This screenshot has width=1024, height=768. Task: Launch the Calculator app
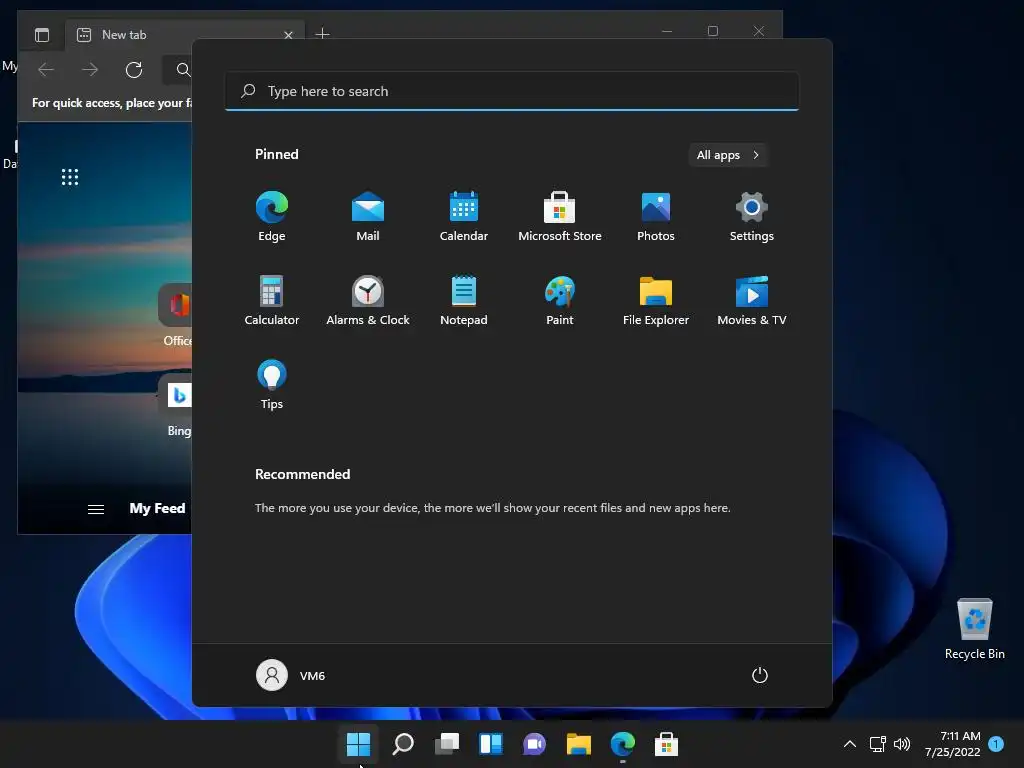click(x=272, y=300)
